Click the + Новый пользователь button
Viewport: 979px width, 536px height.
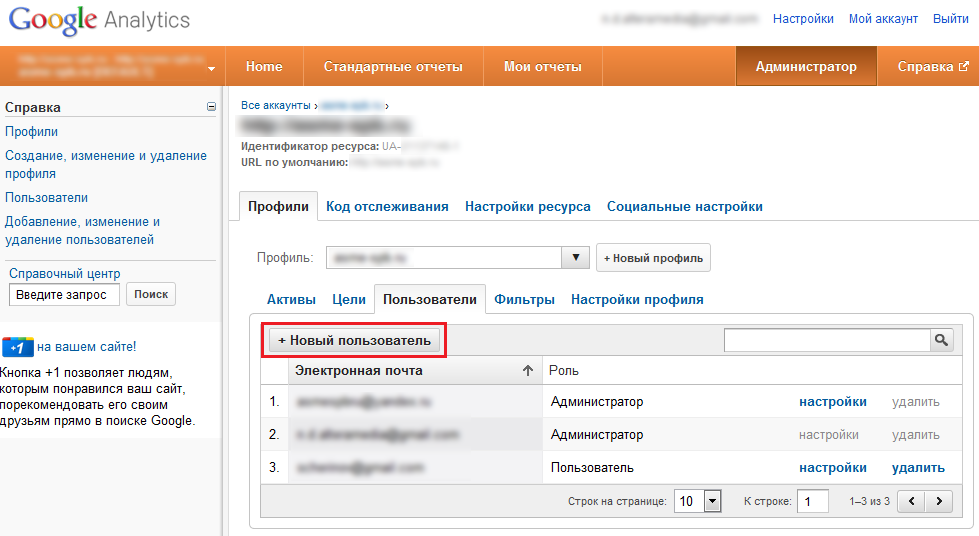click(x=354, y=340)
